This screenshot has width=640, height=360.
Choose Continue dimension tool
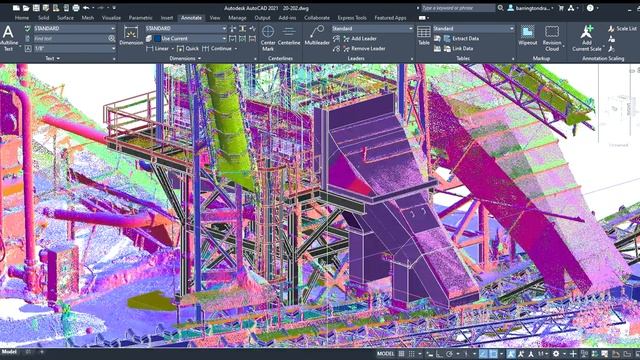218,49
